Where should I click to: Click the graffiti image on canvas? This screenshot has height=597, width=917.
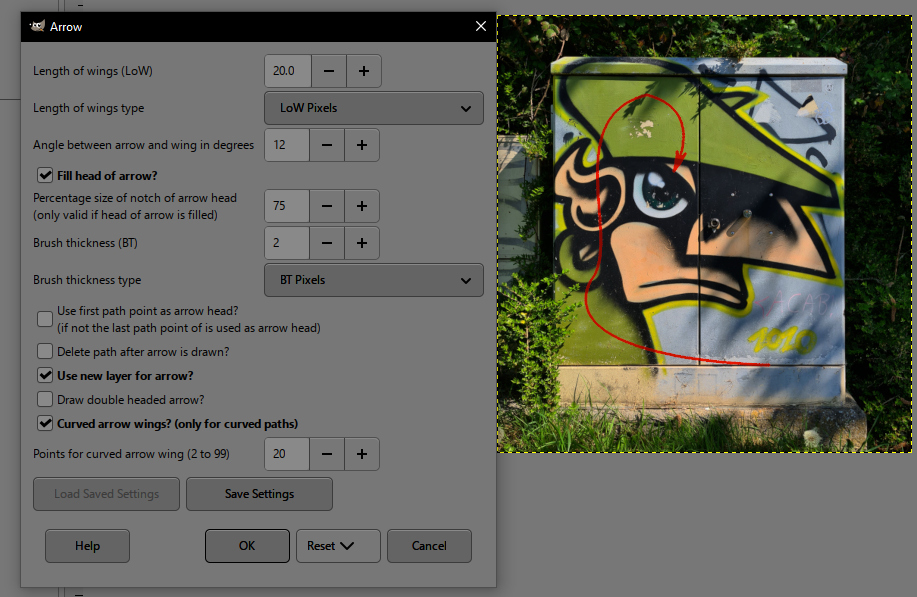(x=704, y=234)
